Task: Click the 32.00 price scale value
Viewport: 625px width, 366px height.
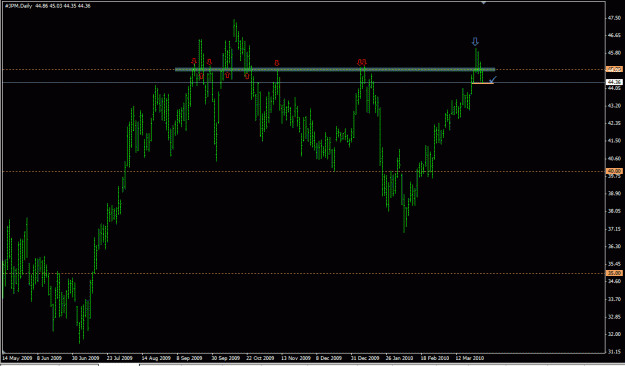Action: [614, 335]
